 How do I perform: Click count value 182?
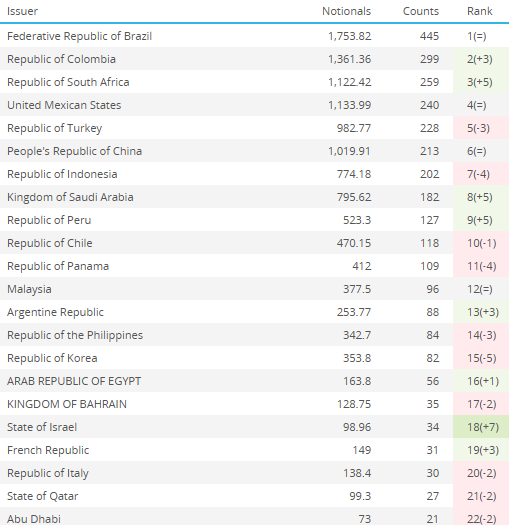coord(429,197)
